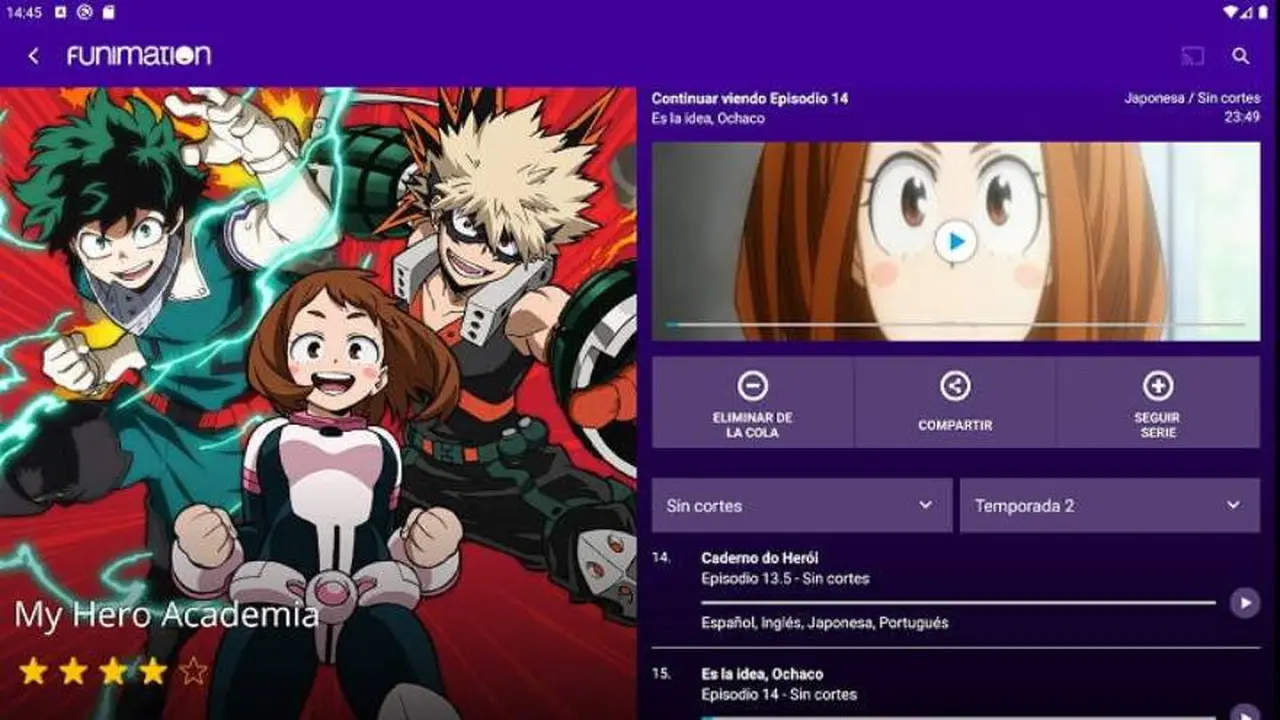
Task: Open the Cast screen icon
Action: (x=1193, y=56)
